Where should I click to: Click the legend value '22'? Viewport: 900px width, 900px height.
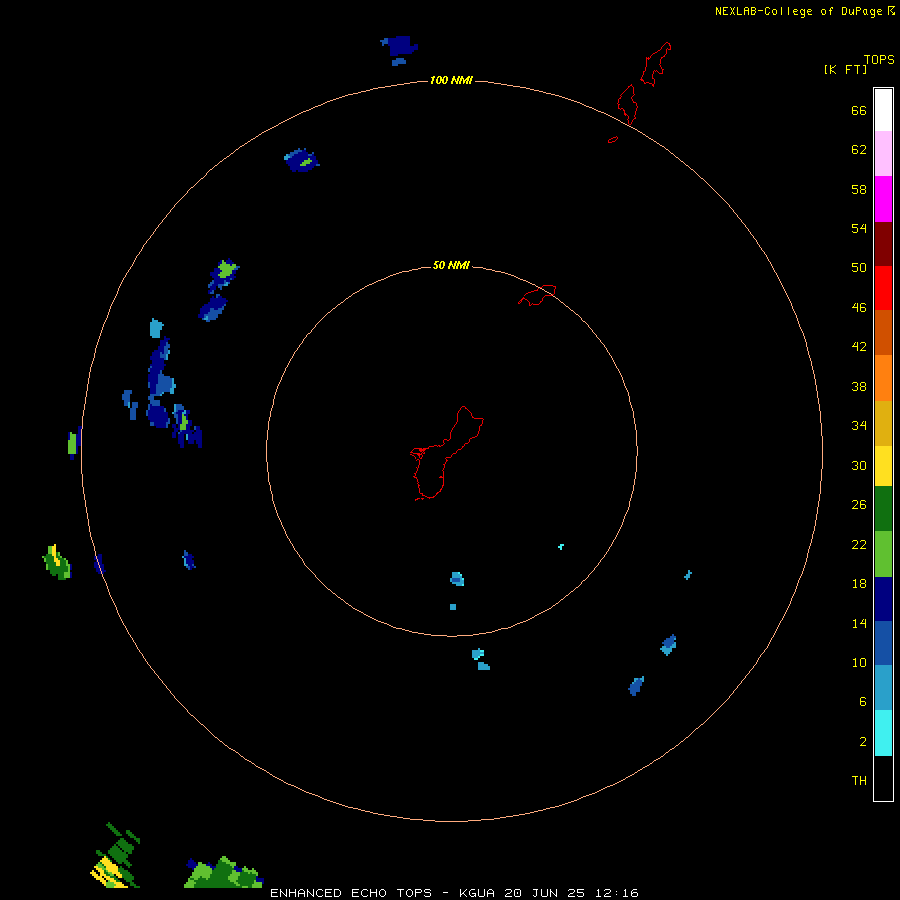click(x=859, y=544)
